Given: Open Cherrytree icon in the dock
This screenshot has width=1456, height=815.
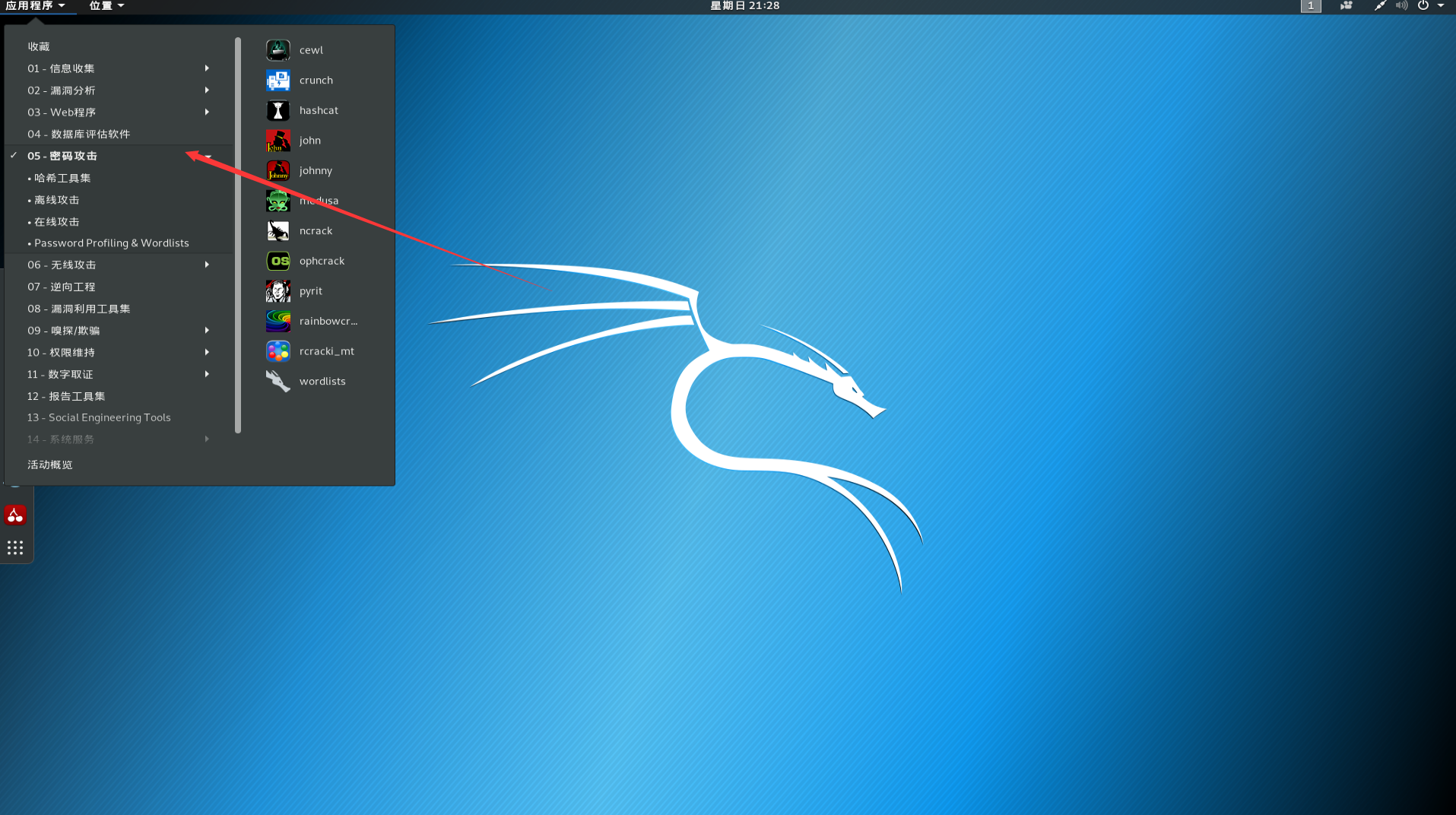Looking at the screenshot, I should coord(15,515).
